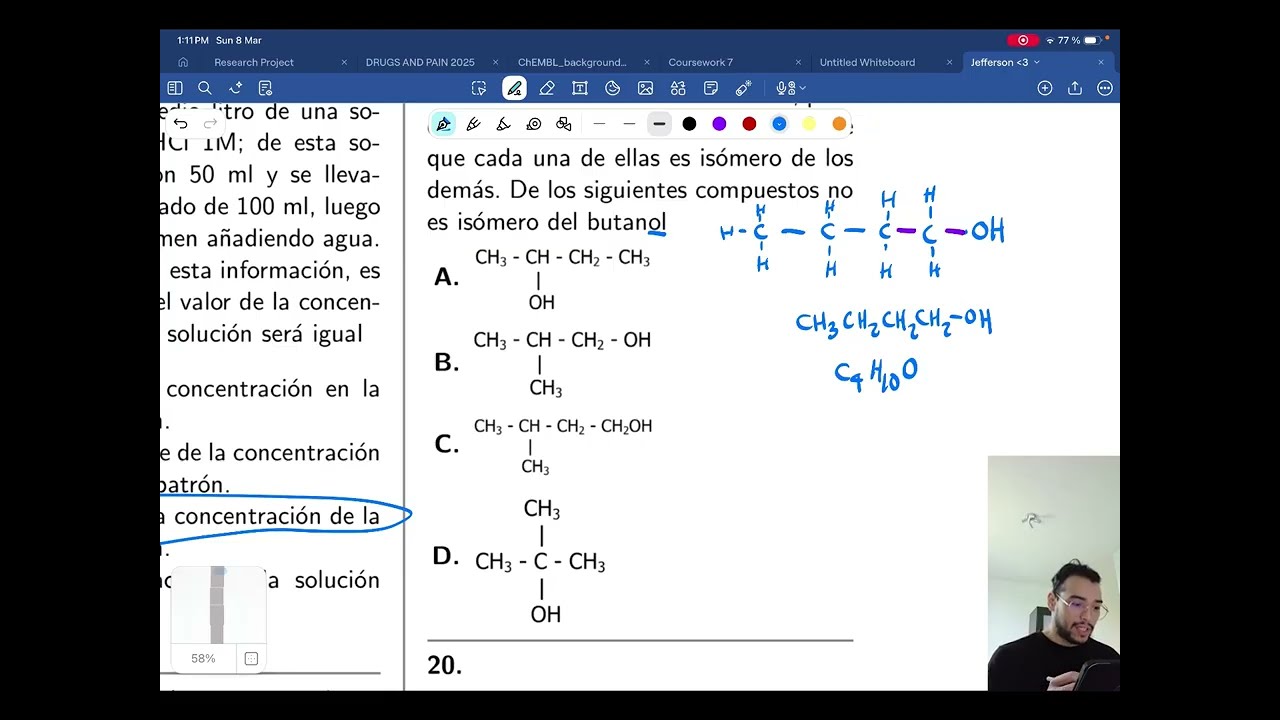Screen dimensions: 1280x720
Task: Select the laser pointer tool
Action: pos(743,88)
